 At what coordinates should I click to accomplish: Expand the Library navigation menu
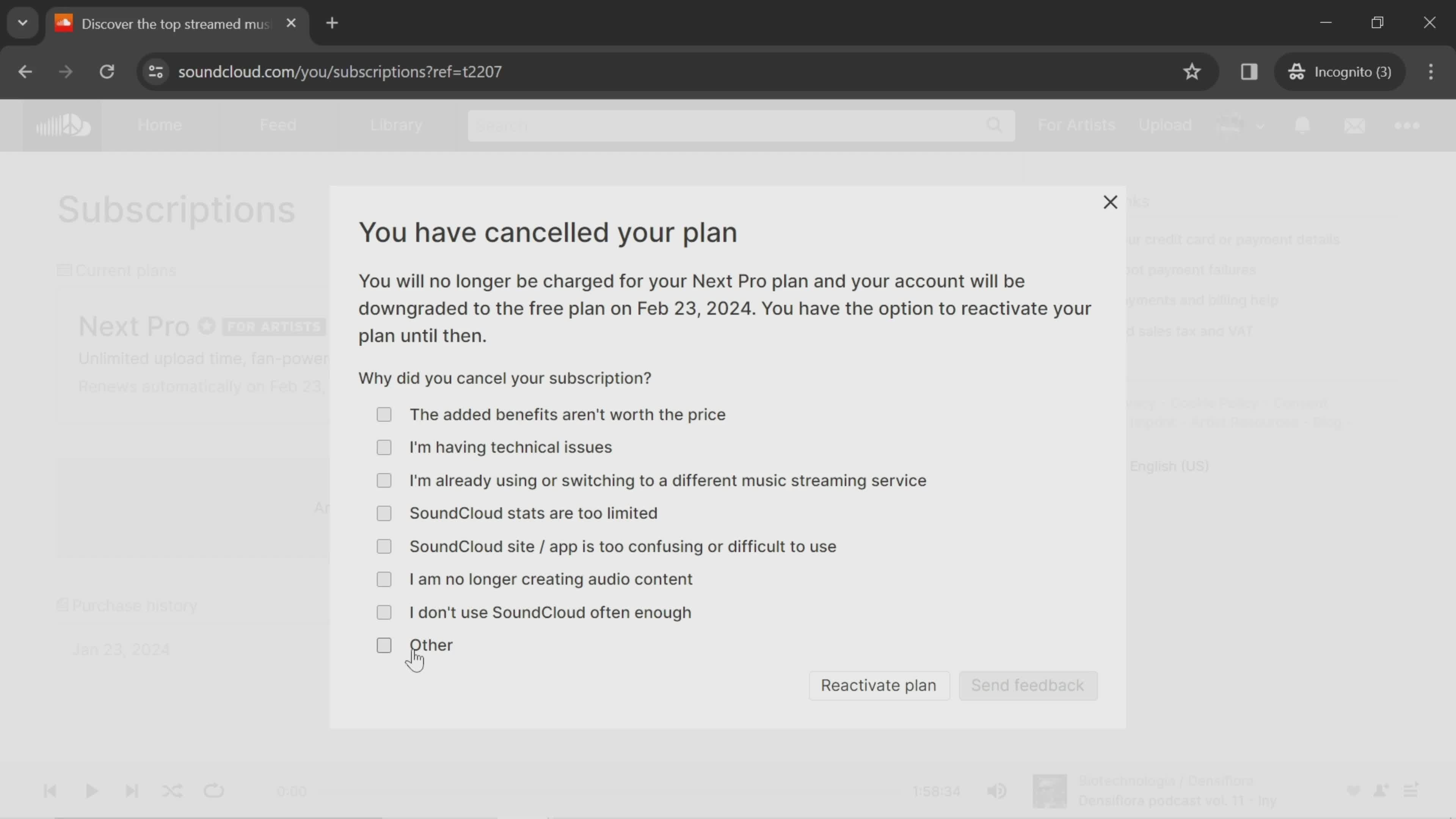point(396,124)
